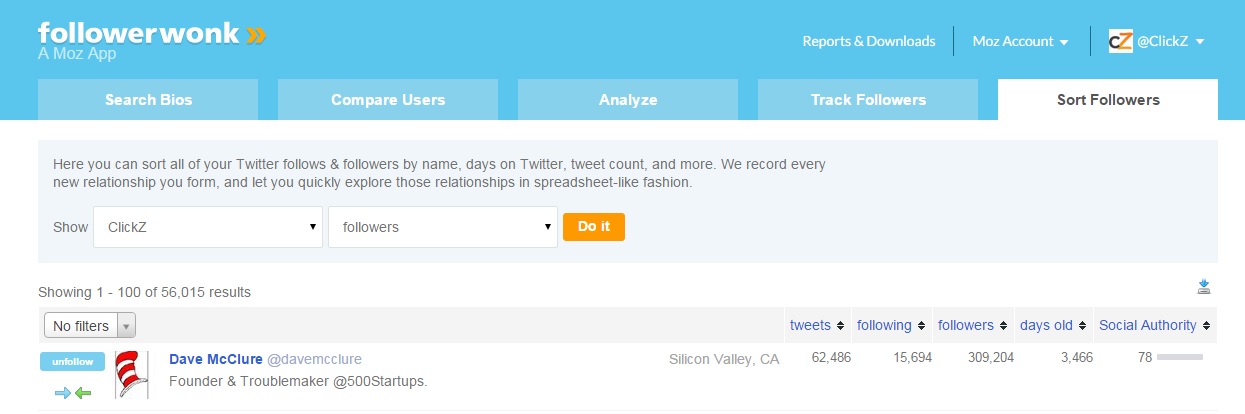Sort by Social Authority column arrows
This screenshot has width=1245, height=414.
[1207, 326]
